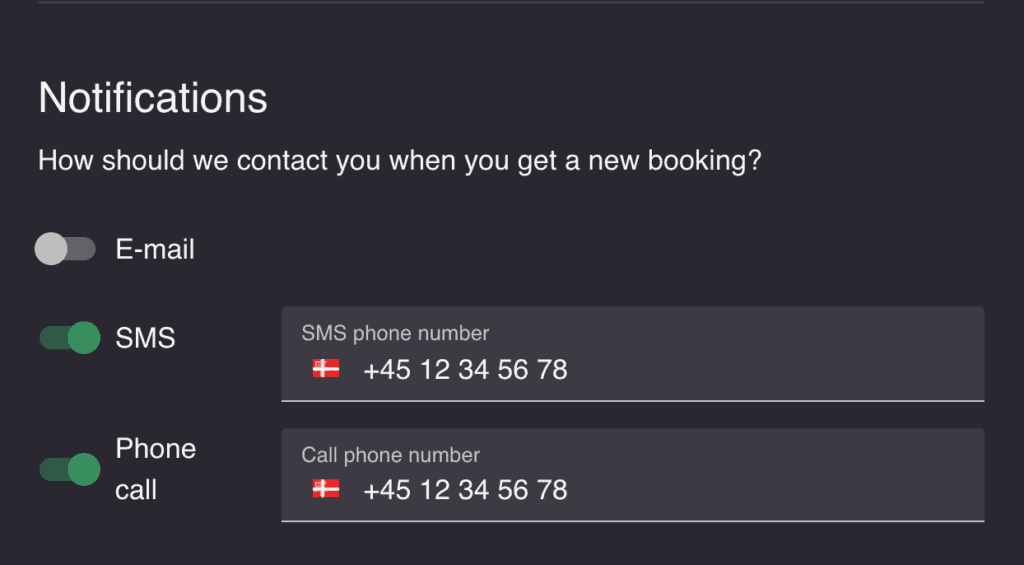Click the 'How should we contact you' description
Image resolution: width=1024 pixels, height=565 pixels.
(400, 161)
